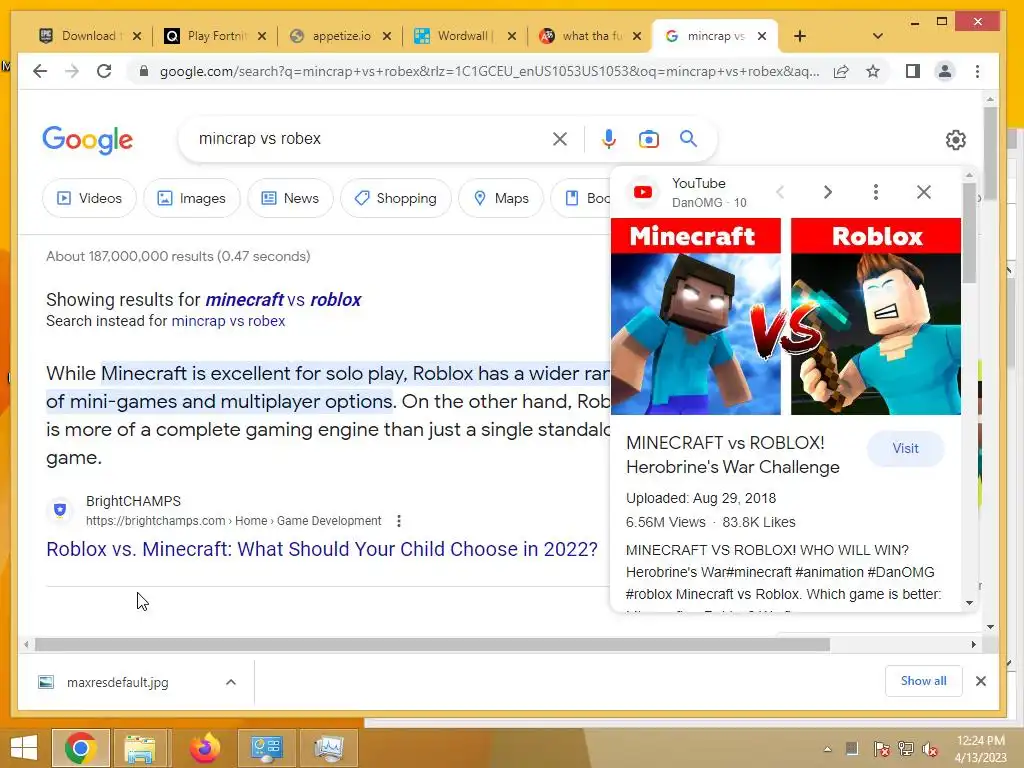
Task: Click the corrected 'minecraft vs roblox' link
Action: tap(283, 300)
